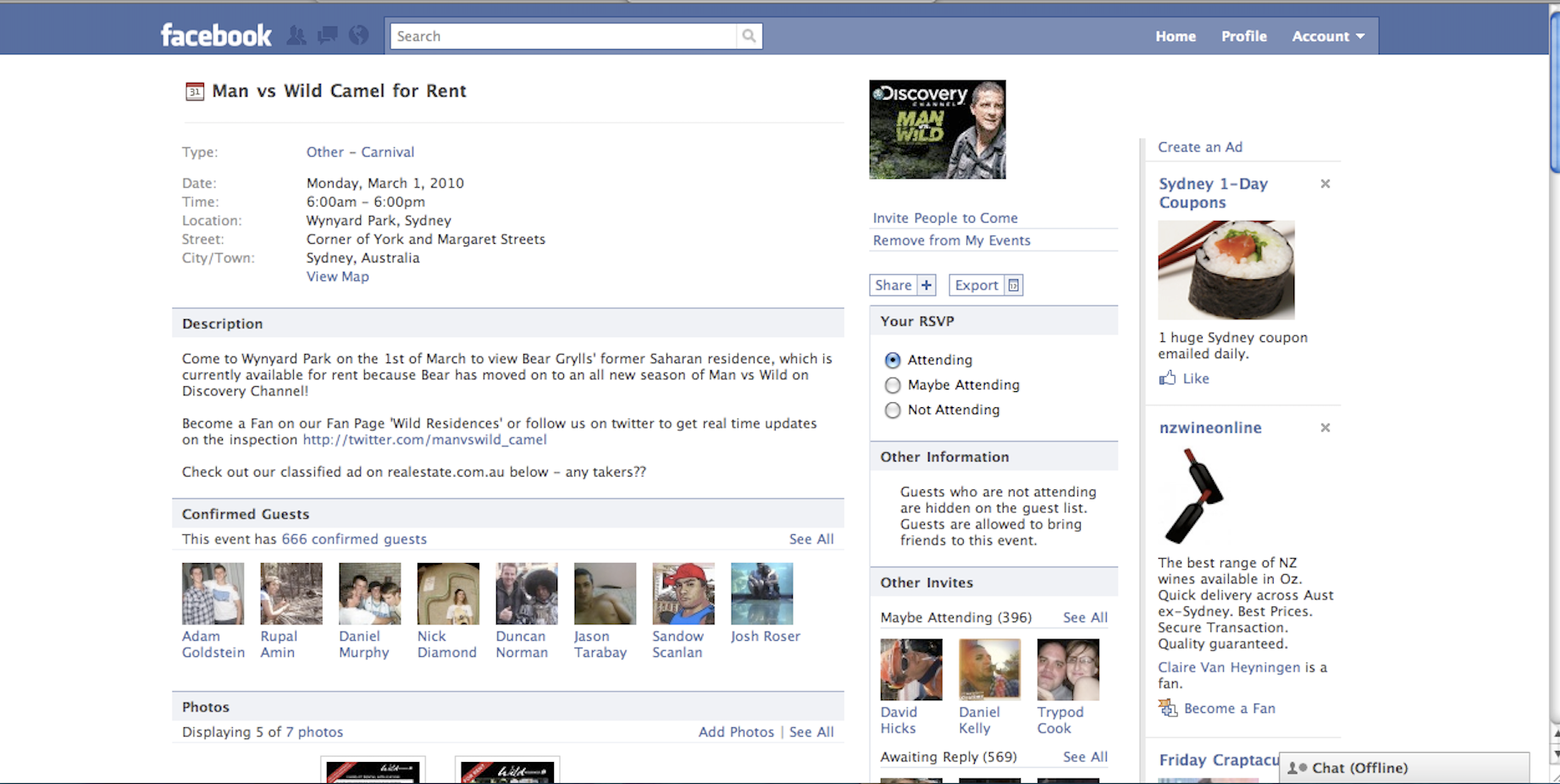
Task: Open the Carnival event type link
Action: (388, 152)
